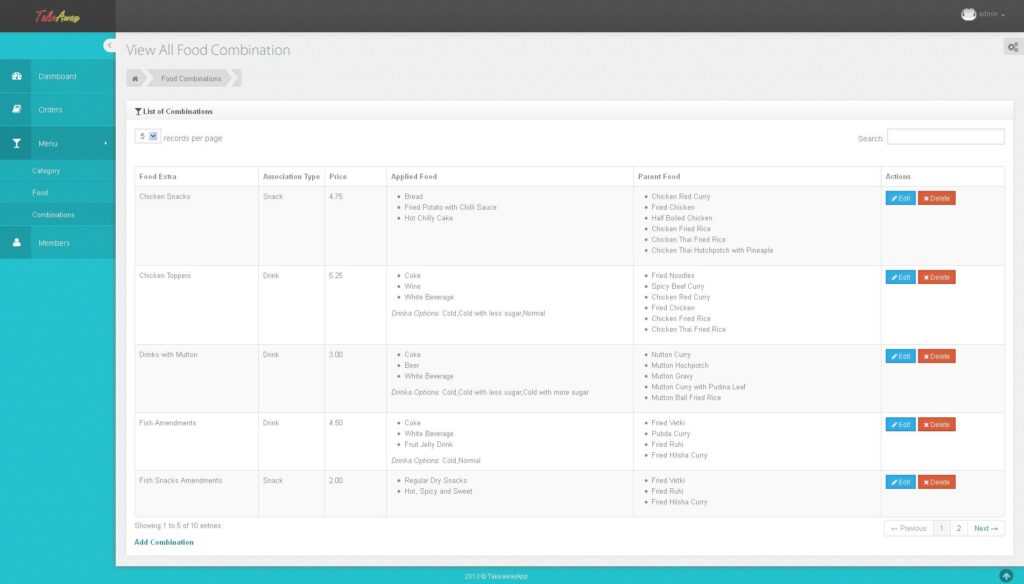Open the Category menu item
Image resolution: width=1024 pixels, height=584 pixels.
(50, 170)
